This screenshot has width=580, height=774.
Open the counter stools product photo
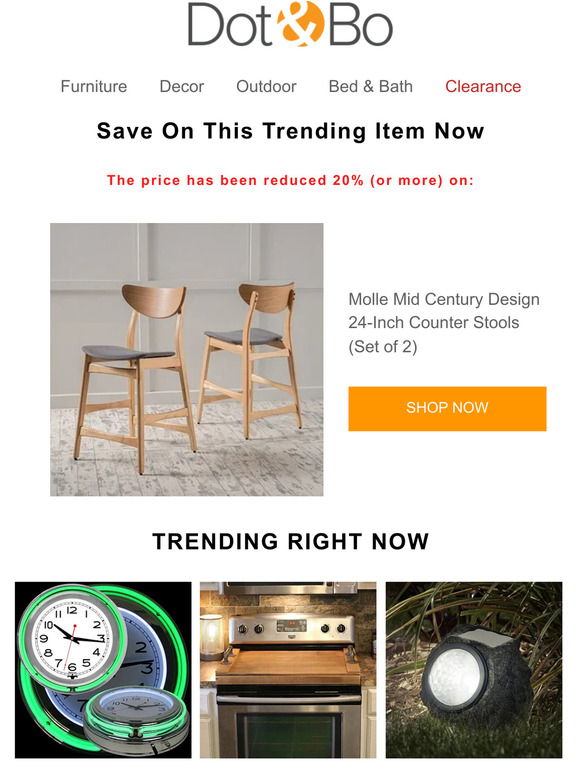pos(187,359)
